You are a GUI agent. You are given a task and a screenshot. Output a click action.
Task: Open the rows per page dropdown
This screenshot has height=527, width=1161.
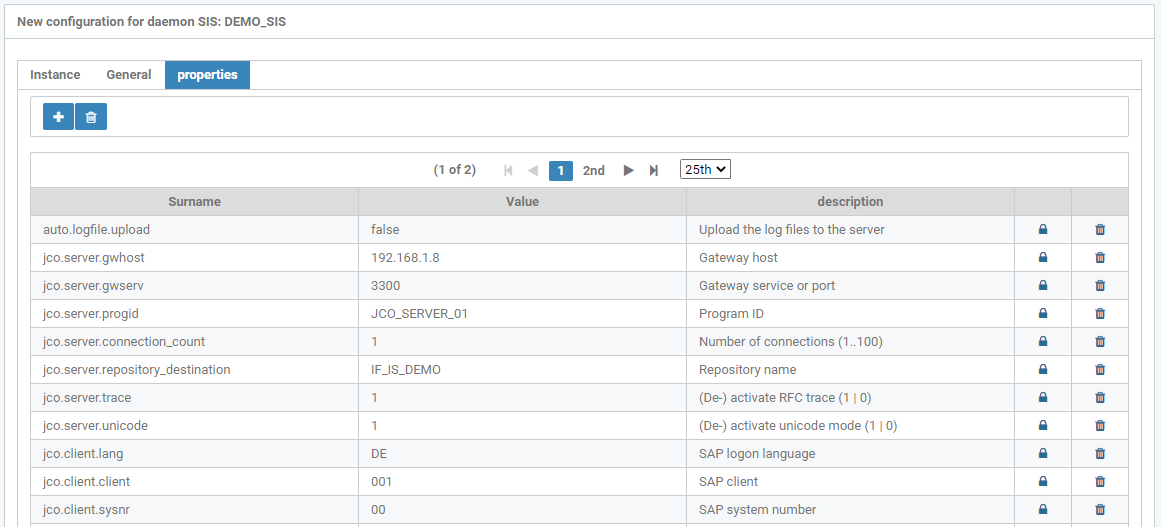[705, 170]
